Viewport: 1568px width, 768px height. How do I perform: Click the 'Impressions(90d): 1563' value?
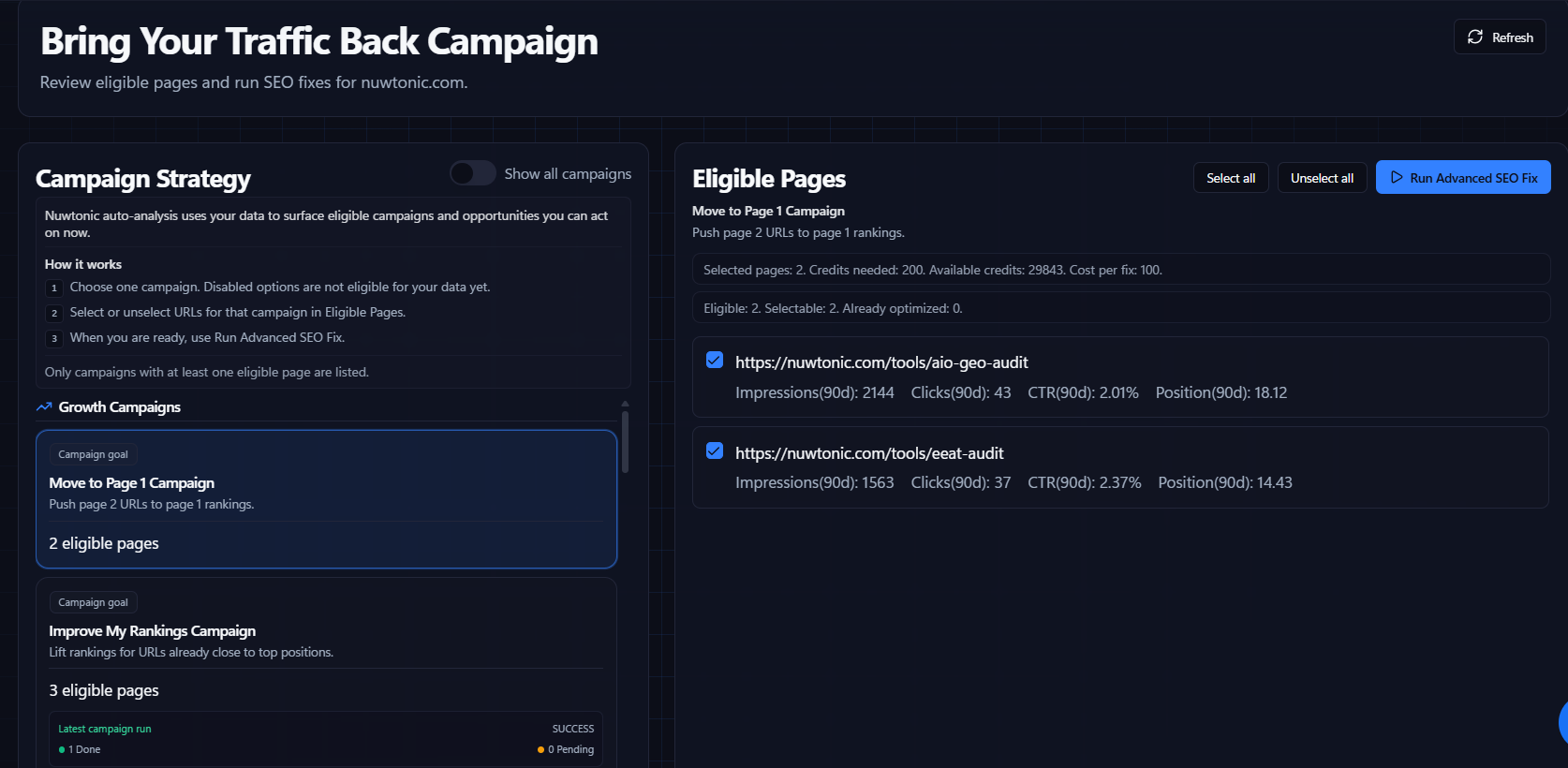click(815, 482)
